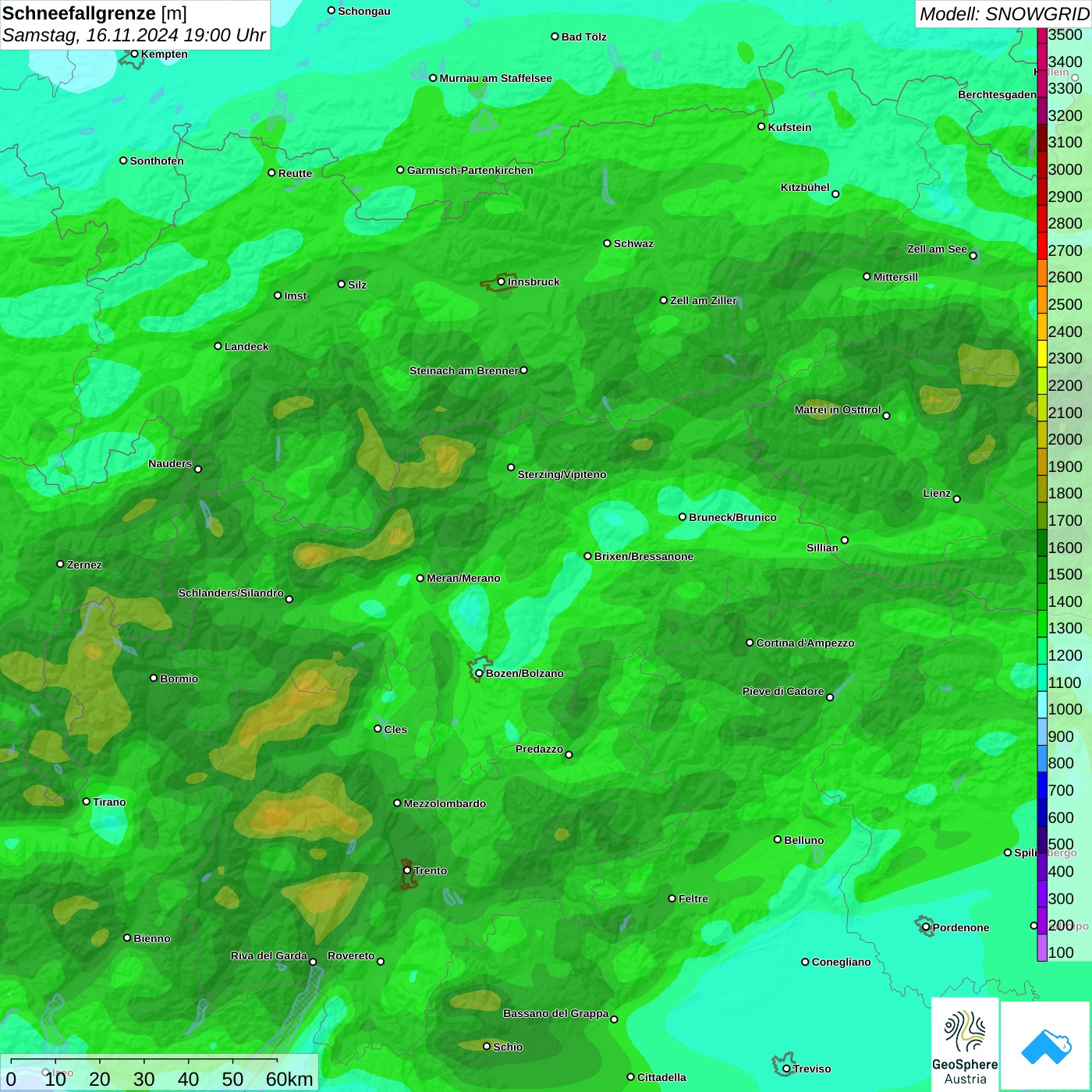Click the 2300 yellow legend swatch
This screenshot has width=1092, height=1092.
(1042, 353)
